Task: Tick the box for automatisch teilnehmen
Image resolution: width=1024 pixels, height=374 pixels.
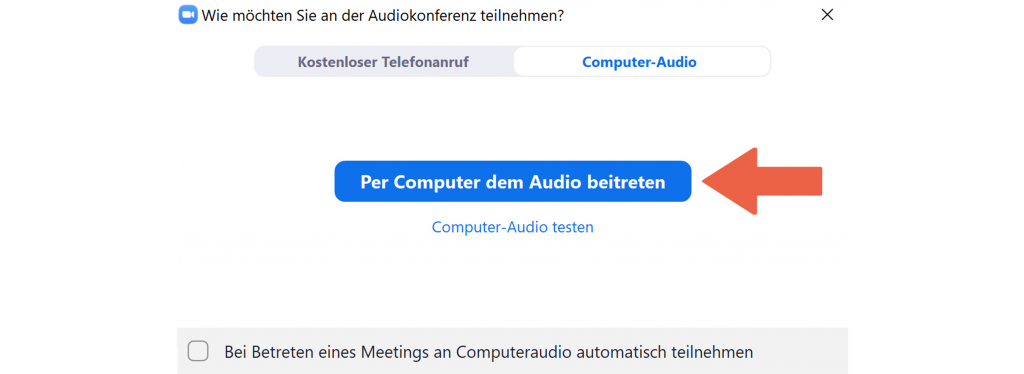Action: tap(198, 351)
